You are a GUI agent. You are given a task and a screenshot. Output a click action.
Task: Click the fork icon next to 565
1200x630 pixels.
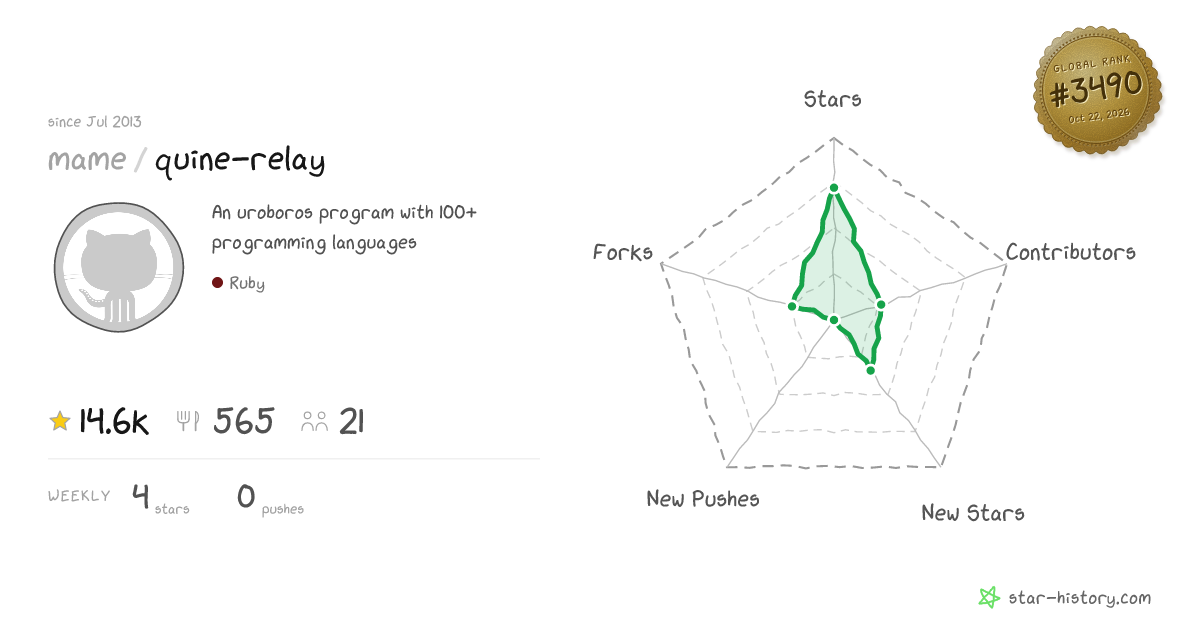click(187, 422)
